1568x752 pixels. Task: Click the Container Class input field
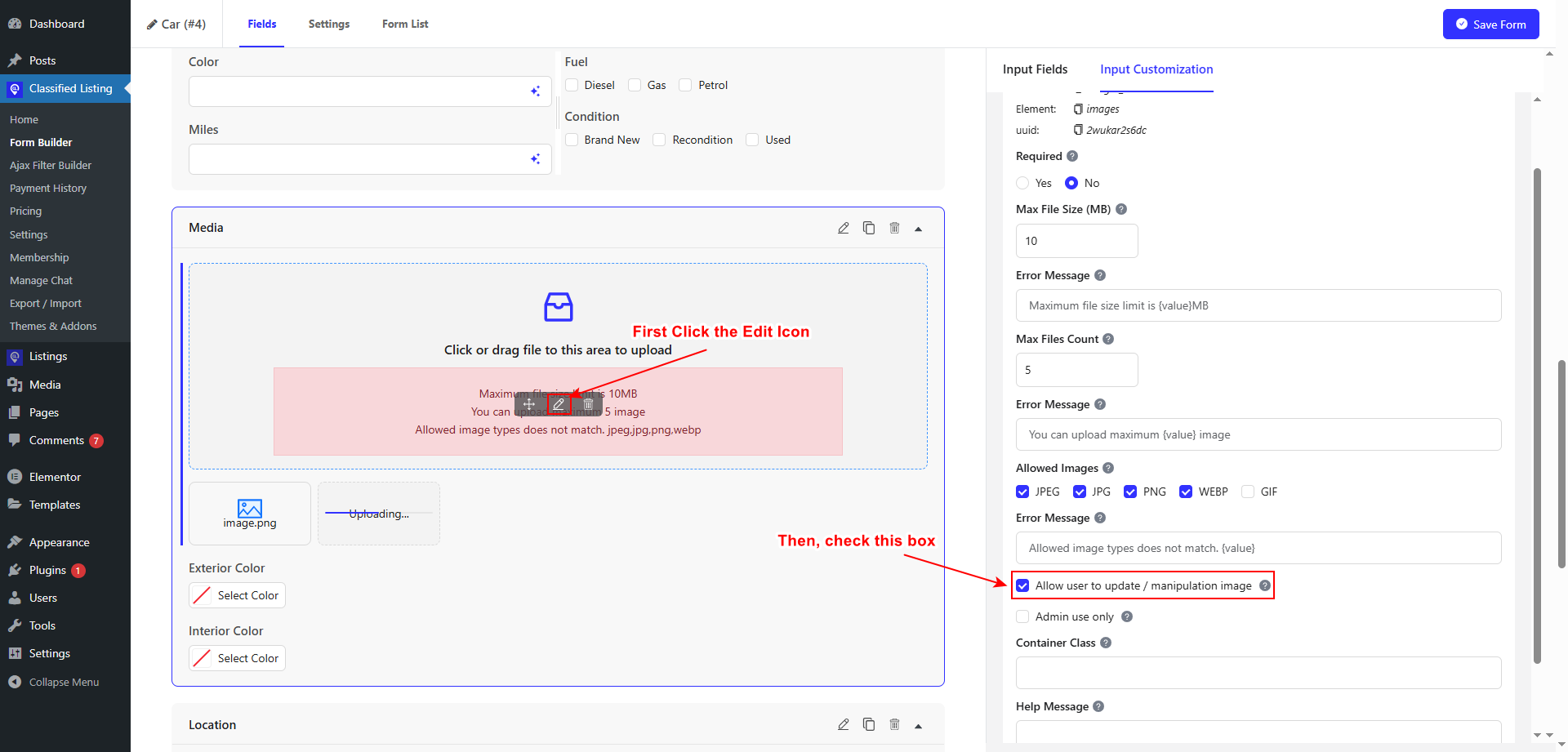1258,673
